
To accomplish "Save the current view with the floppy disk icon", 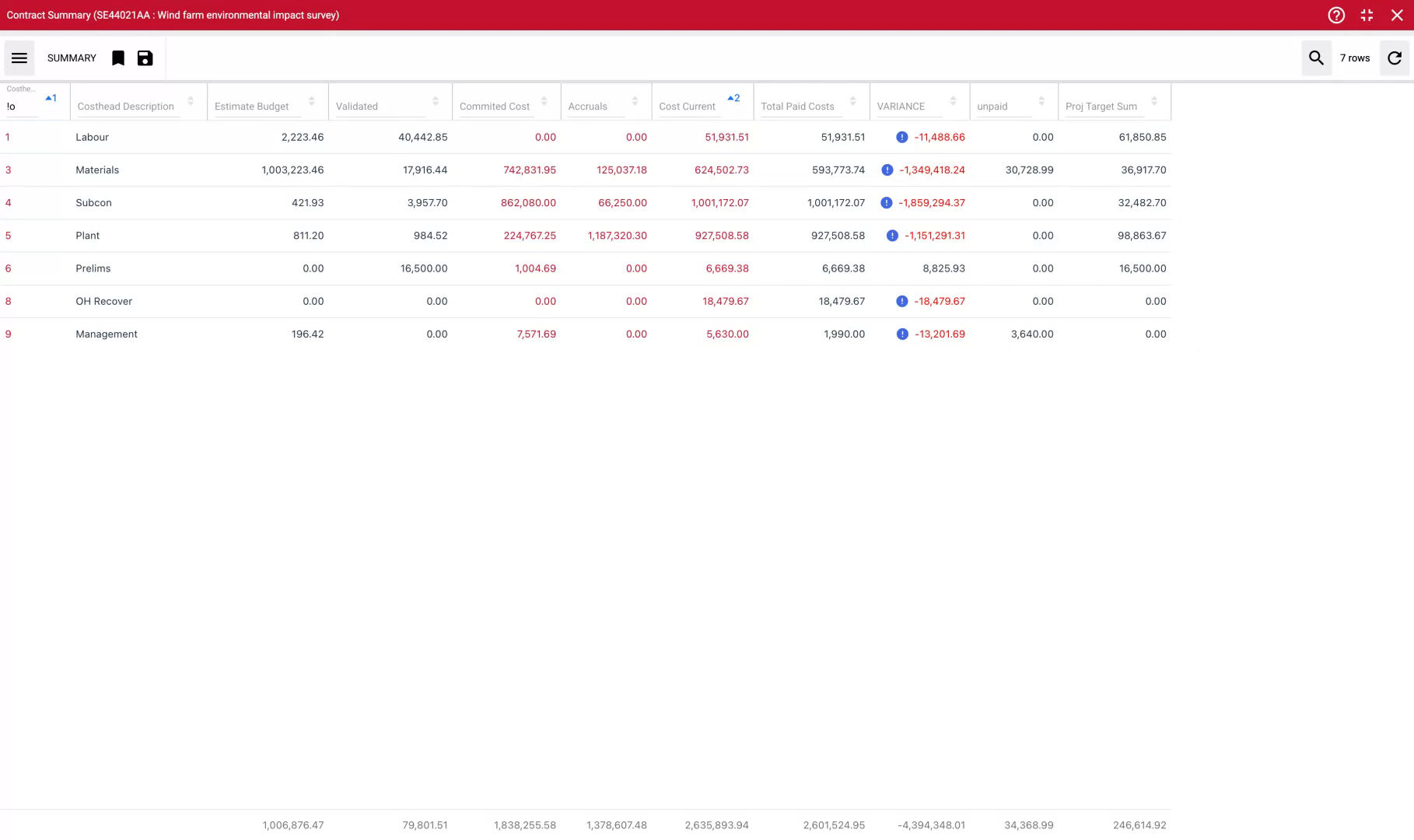I will 145,58.
